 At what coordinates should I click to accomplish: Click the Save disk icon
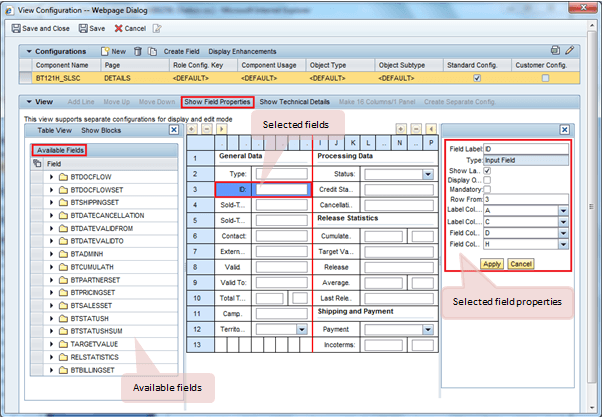pyautogui.click(x=83, y=29)
